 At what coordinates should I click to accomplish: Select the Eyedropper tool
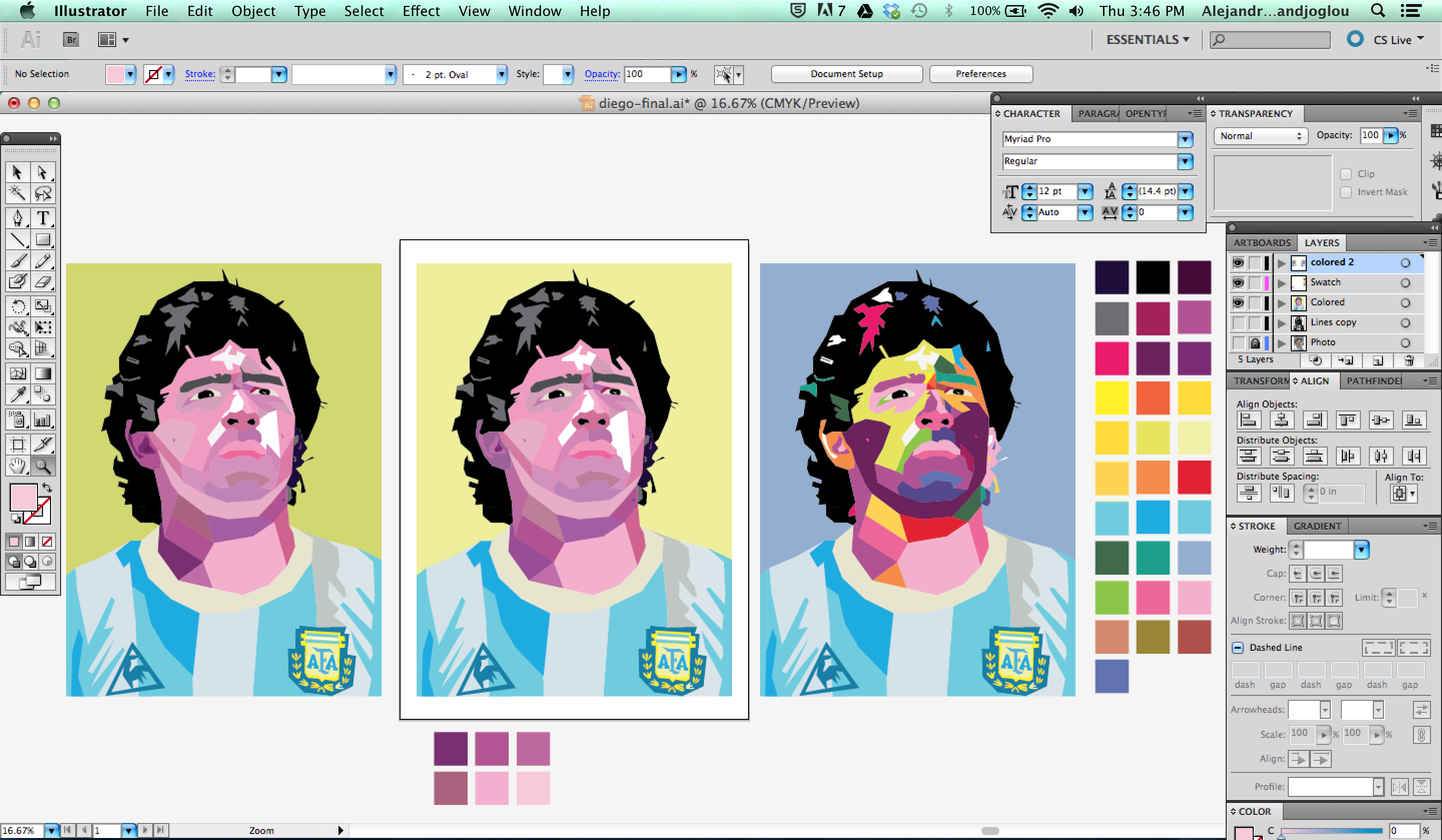pos(17,394)
